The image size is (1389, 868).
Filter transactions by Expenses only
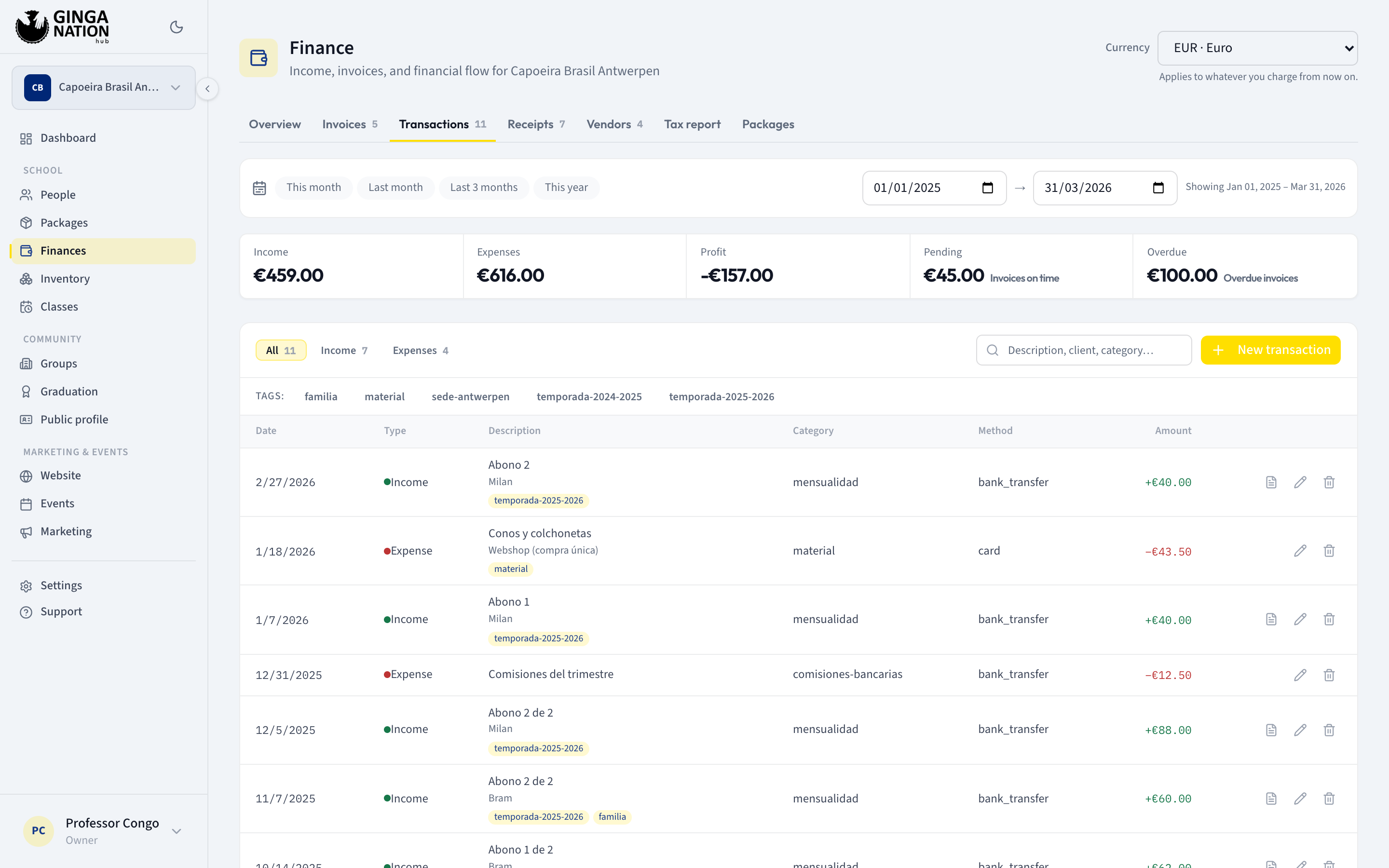click(x=420, y=351)
